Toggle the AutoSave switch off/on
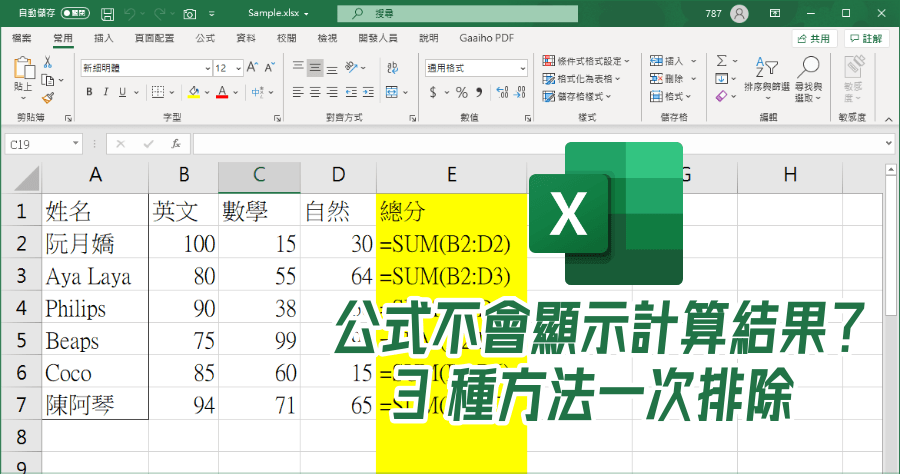Screen dimensions: 900x474 [x=75, y=13]
